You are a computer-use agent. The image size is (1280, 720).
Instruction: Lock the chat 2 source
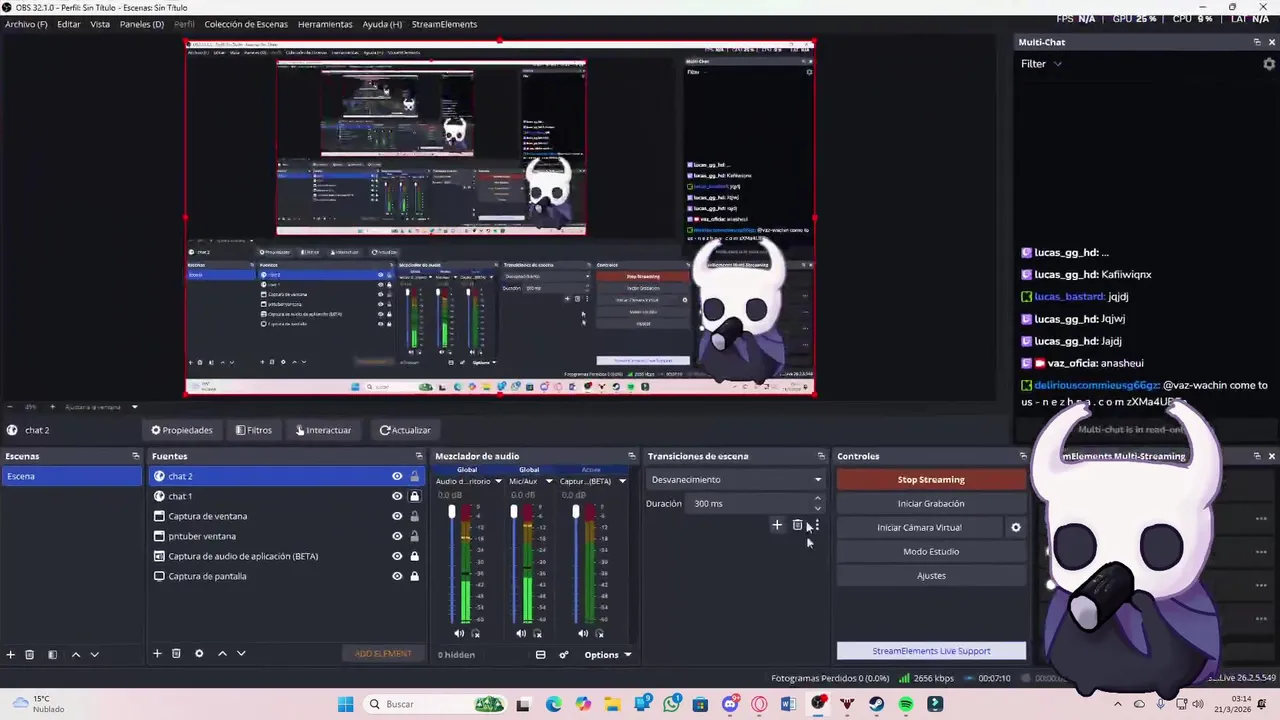(414, 476)
